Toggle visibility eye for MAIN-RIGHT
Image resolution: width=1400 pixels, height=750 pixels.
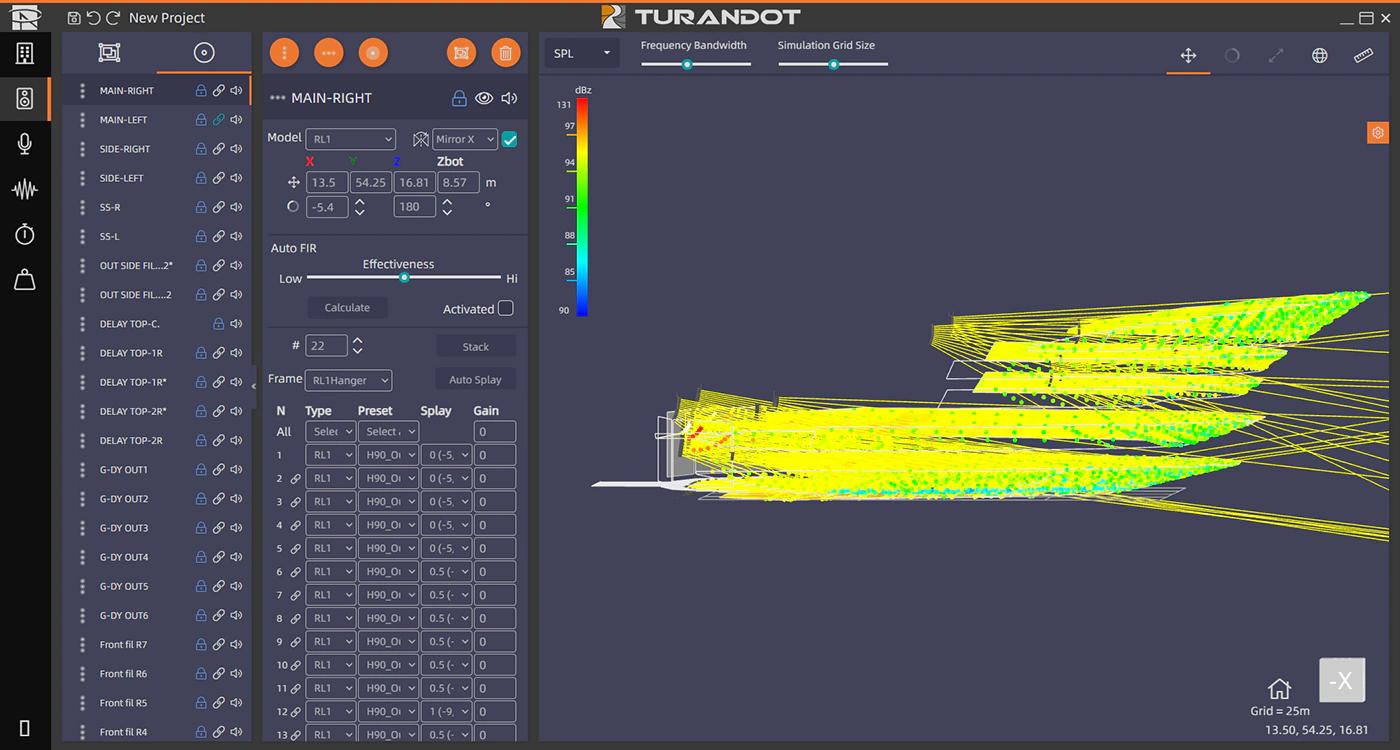[x=484, y=98]
